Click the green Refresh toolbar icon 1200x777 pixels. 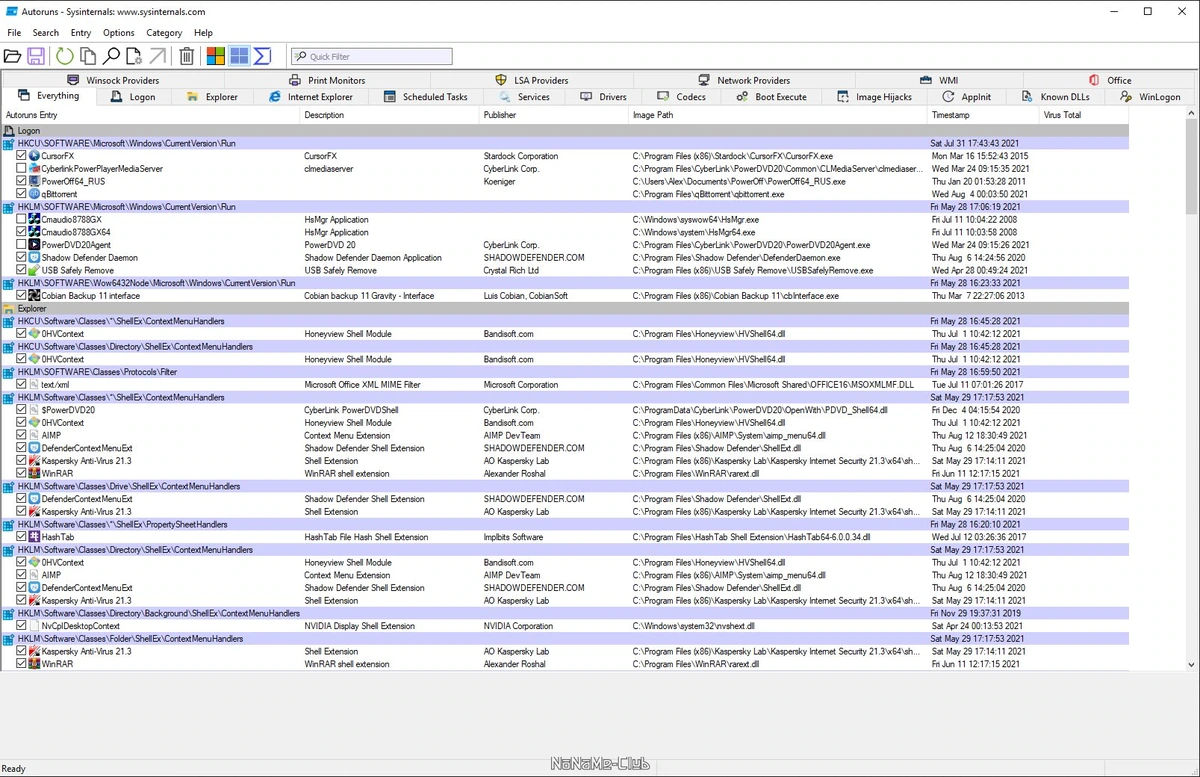(64, 57)
